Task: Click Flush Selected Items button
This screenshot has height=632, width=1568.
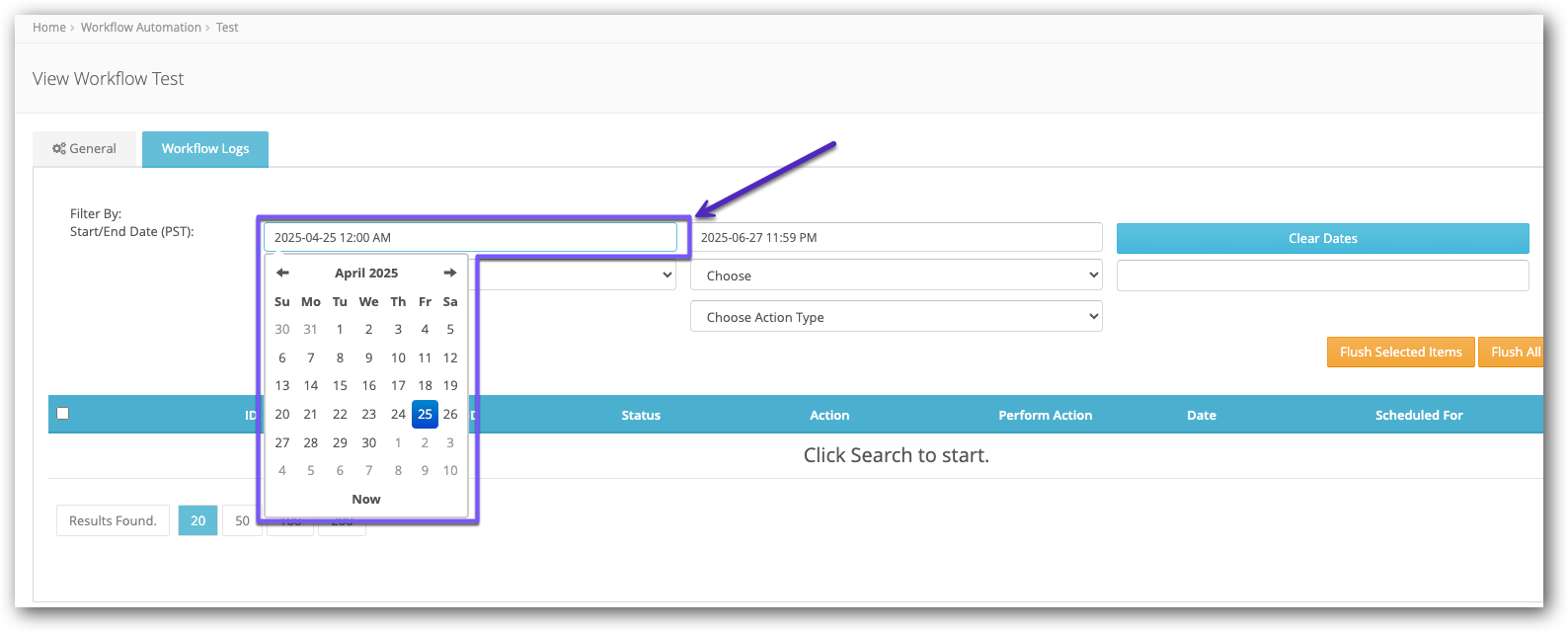Action: [1400, 352]
